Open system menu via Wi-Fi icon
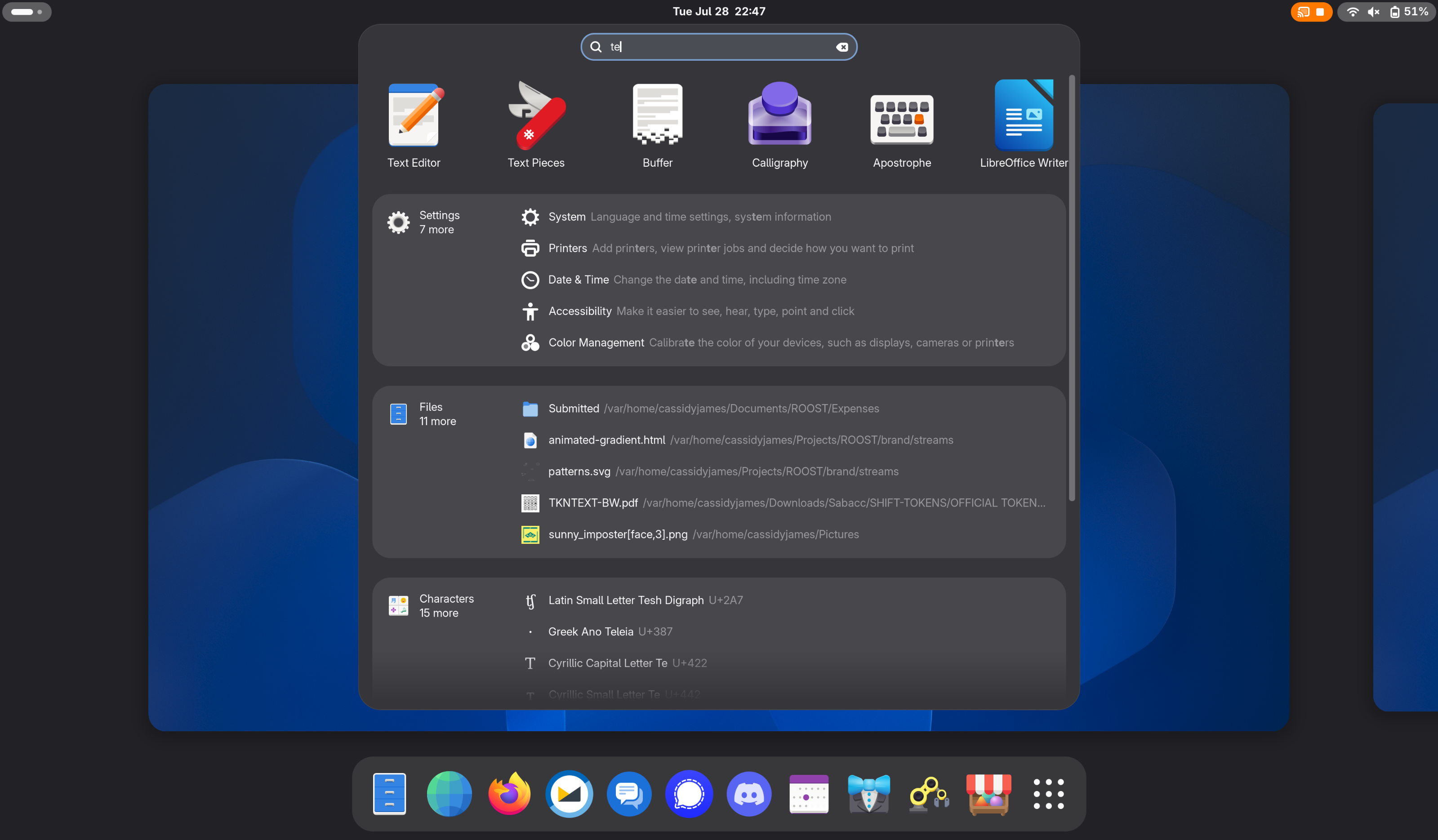The image size is (1438, 840). point(1353,11)
